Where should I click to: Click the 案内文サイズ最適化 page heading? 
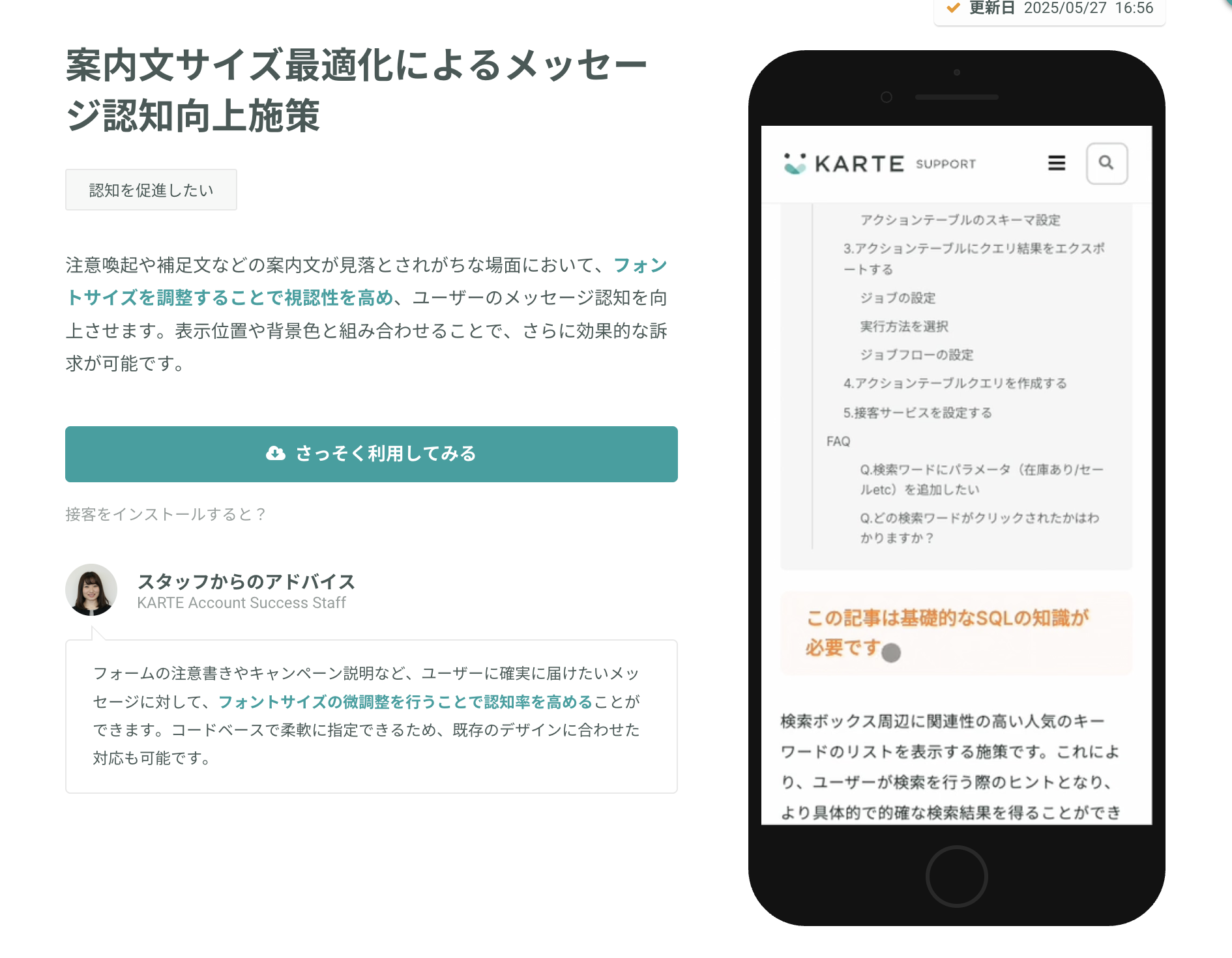(x=357, y=91)
